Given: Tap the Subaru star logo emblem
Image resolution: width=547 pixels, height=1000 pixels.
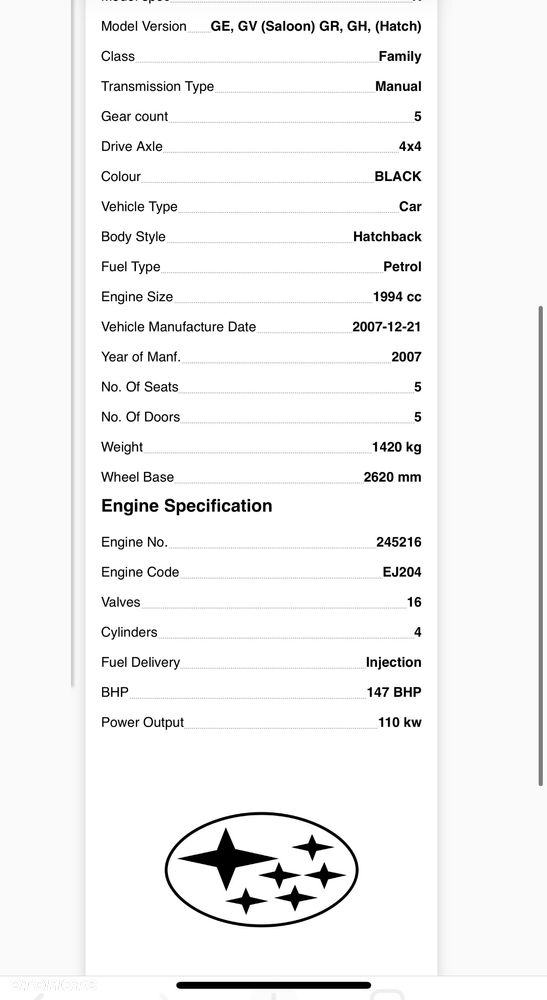Looking at the screenshot, I should tap(261, 869).
